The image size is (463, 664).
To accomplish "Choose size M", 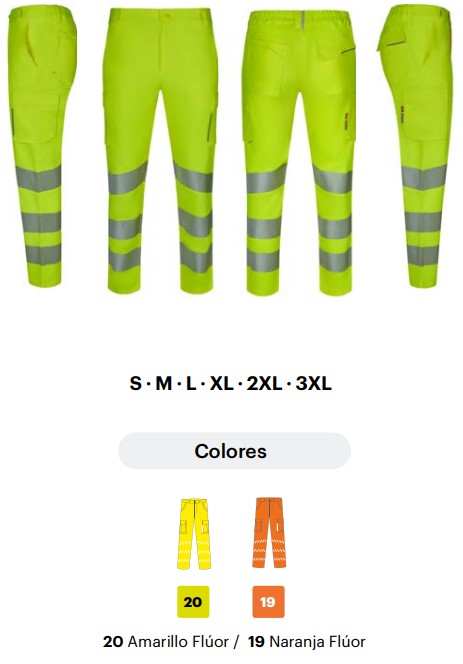I will click(164, 384).
